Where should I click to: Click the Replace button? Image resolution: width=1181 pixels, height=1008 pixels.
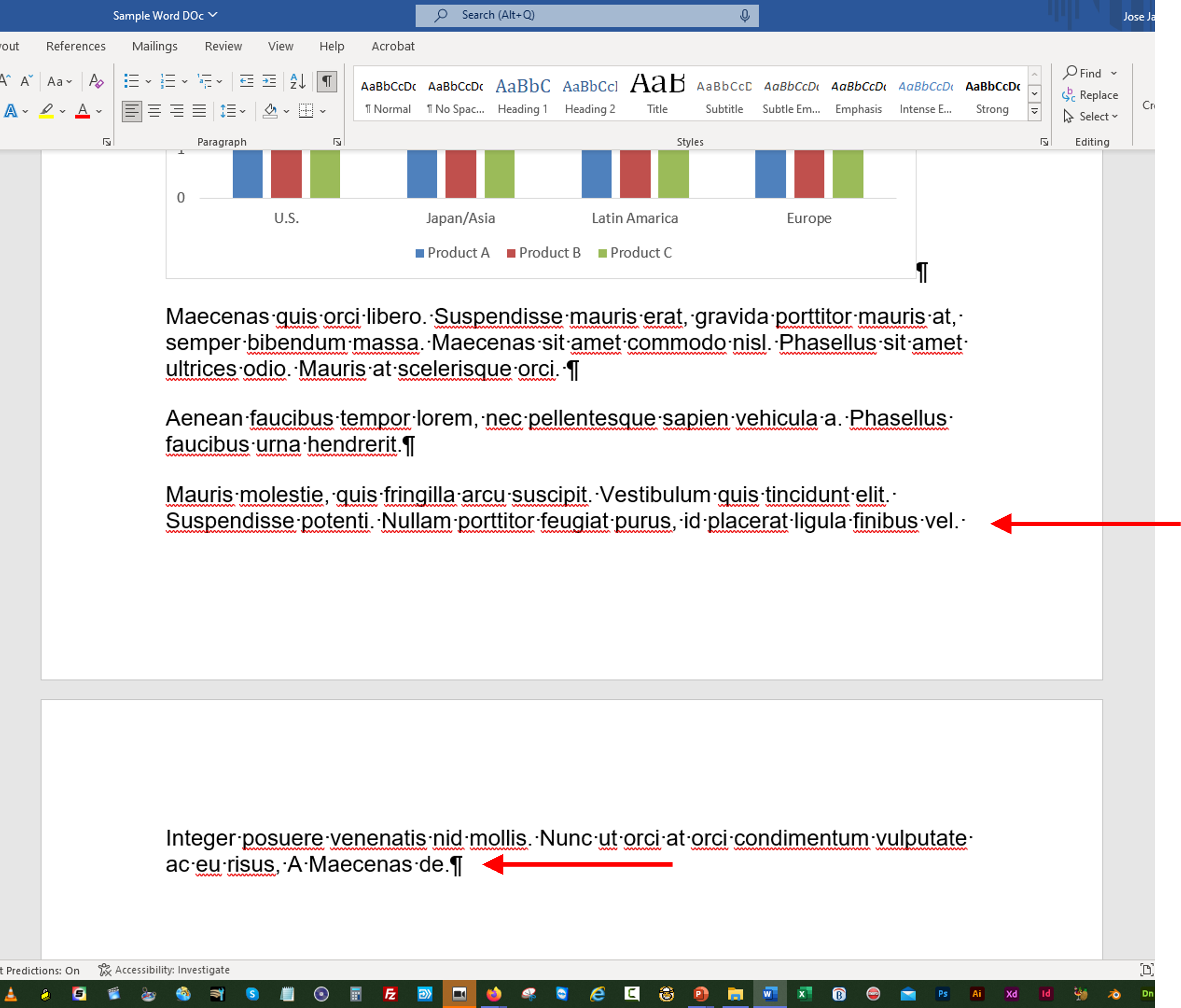(1090, 95)
